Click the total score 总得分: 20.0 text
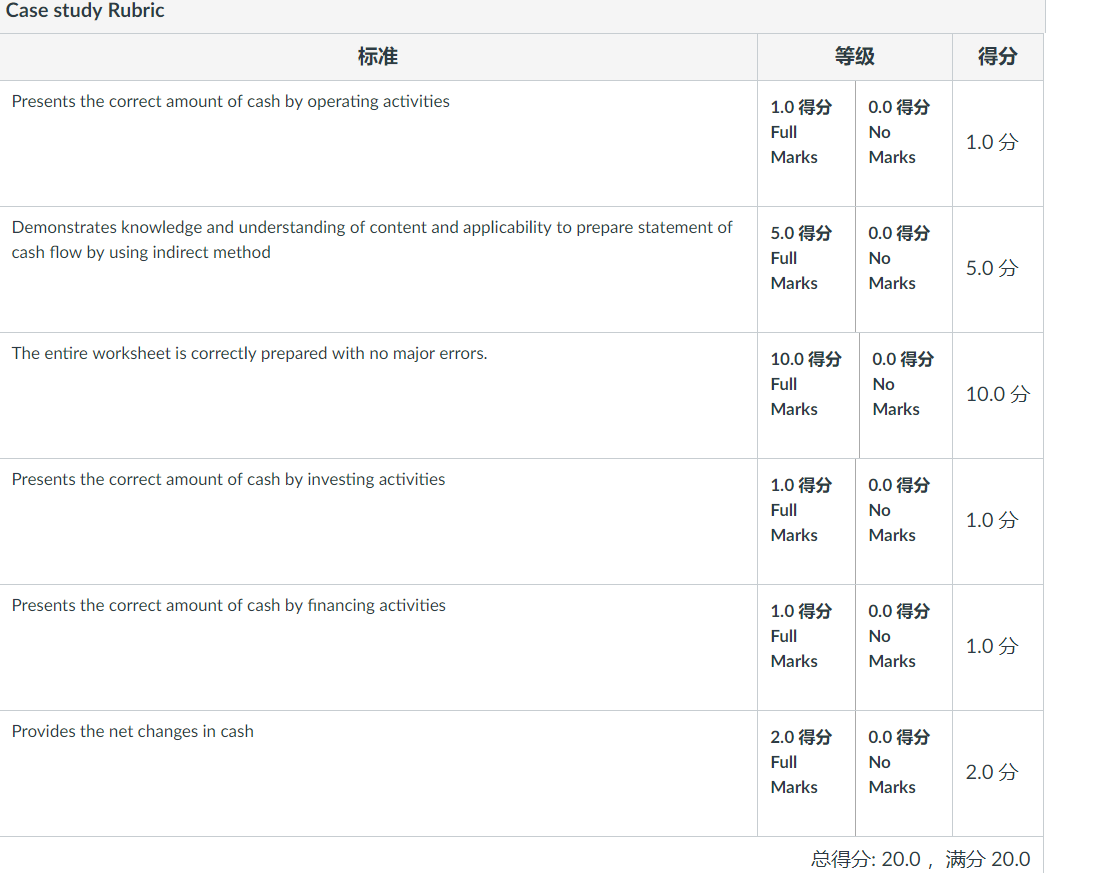The image size is (1096, 873). click(865, 859)
